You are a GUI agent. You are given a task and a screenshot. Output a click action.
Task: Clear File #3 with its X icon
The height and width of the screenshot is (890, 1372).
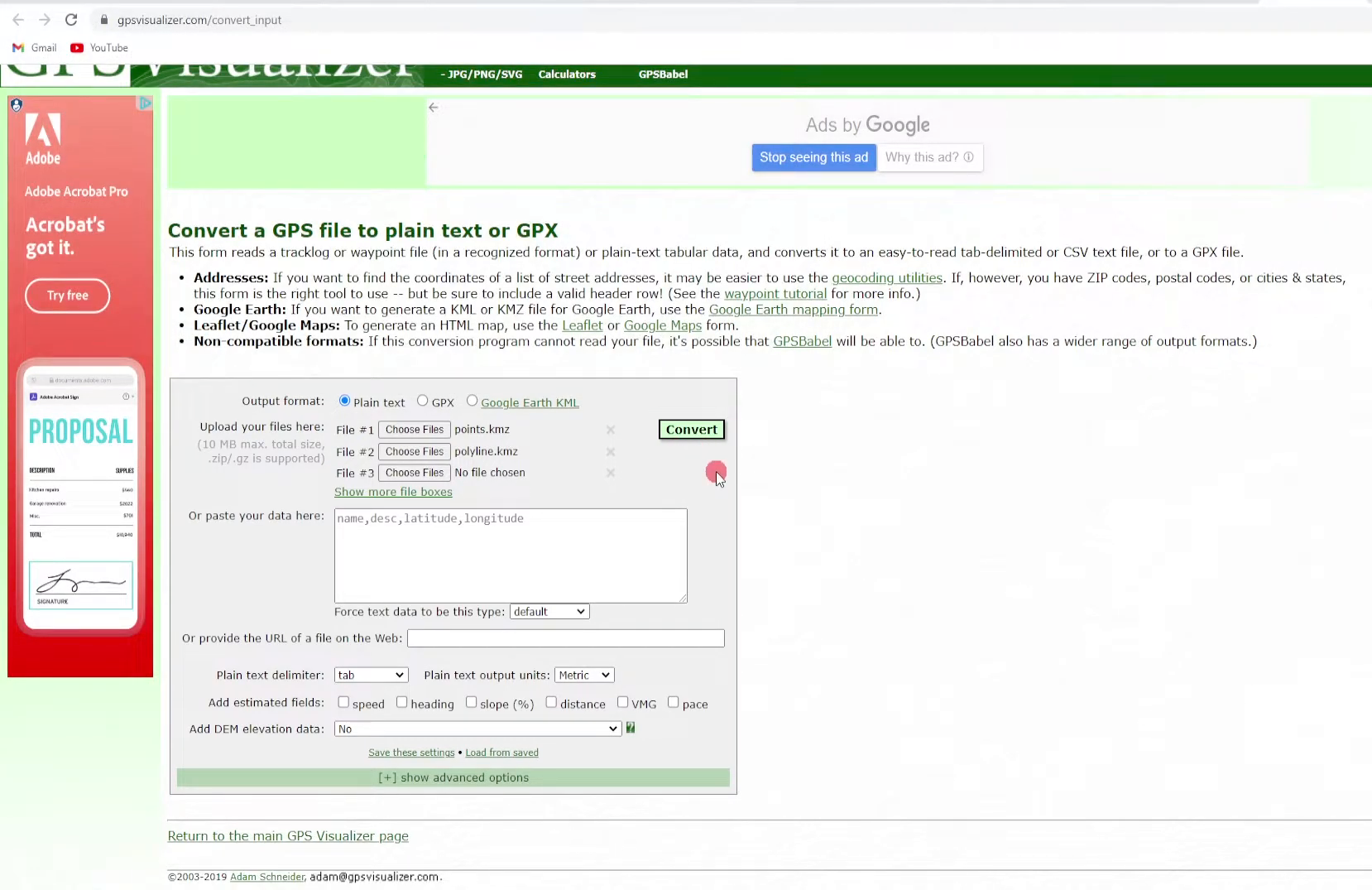tap(611, 473)
